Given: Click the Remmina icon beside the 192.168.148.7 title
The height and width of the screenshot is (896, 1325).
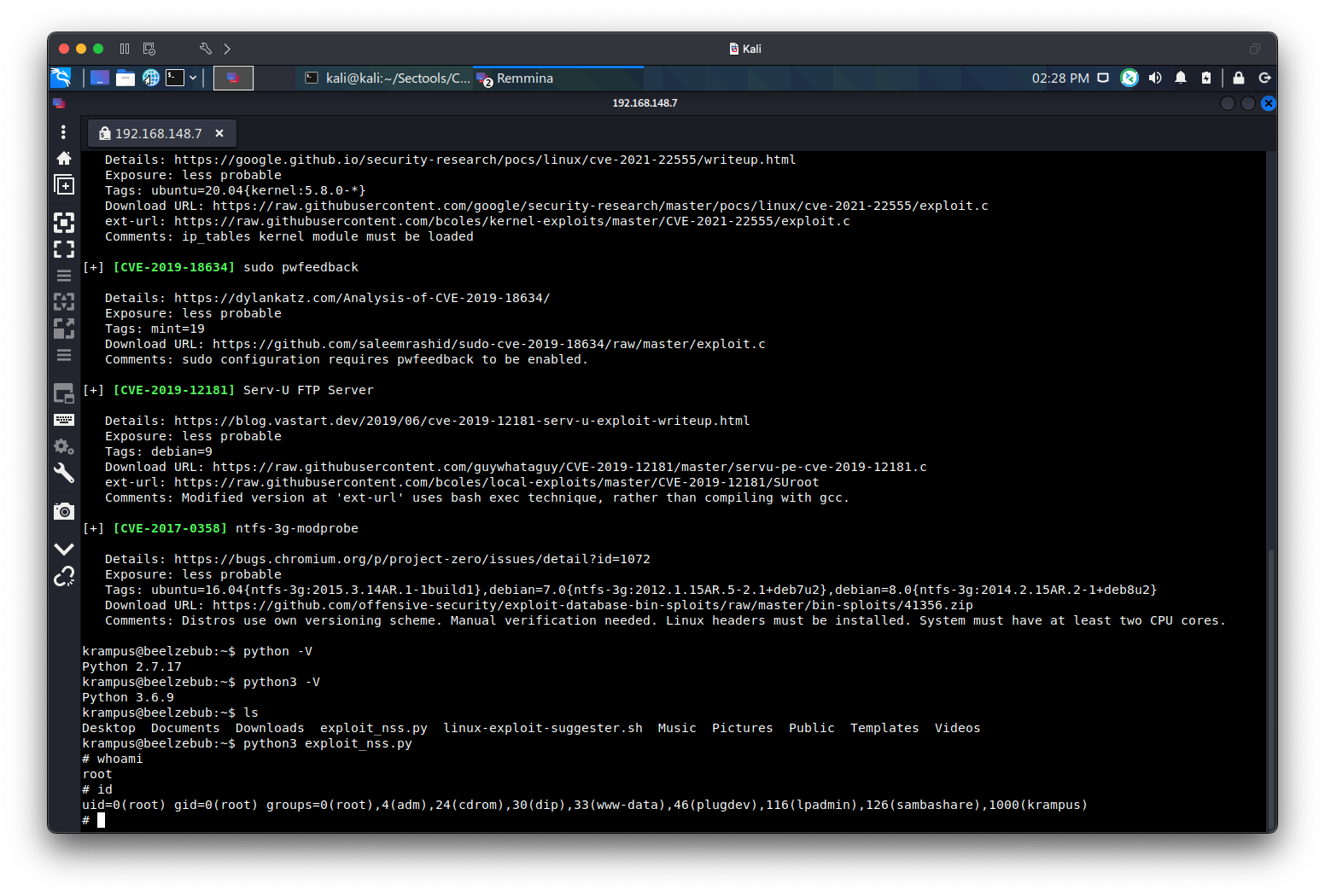Looking at the screenshot, I should coord(59,103).
